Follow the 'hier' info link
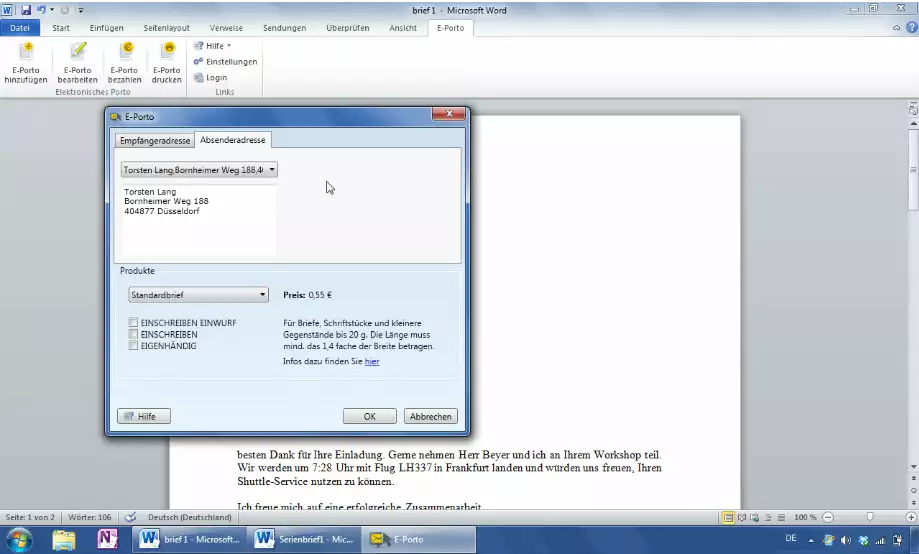The height and width of the screenshot is (554, 919). (371, 361)
